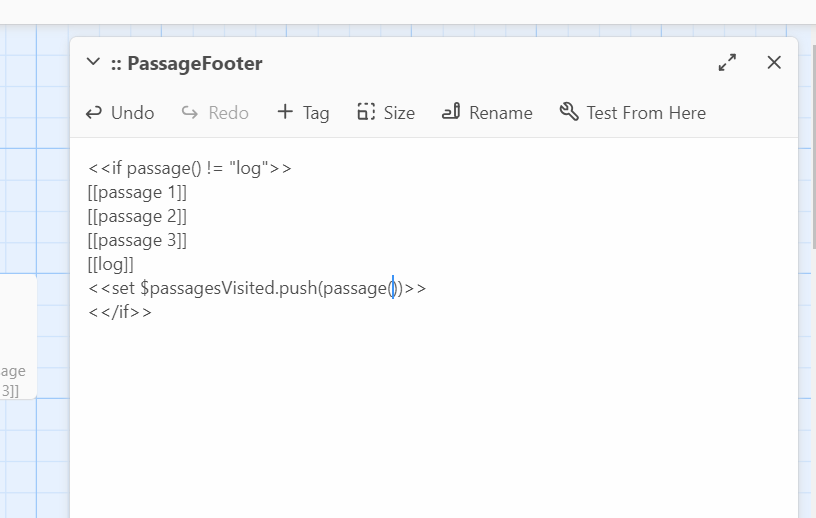Image resolution: width=816 pixels, height=518 pixels.
Task: Click the Size text label
Action: click(x=399, y=113)
